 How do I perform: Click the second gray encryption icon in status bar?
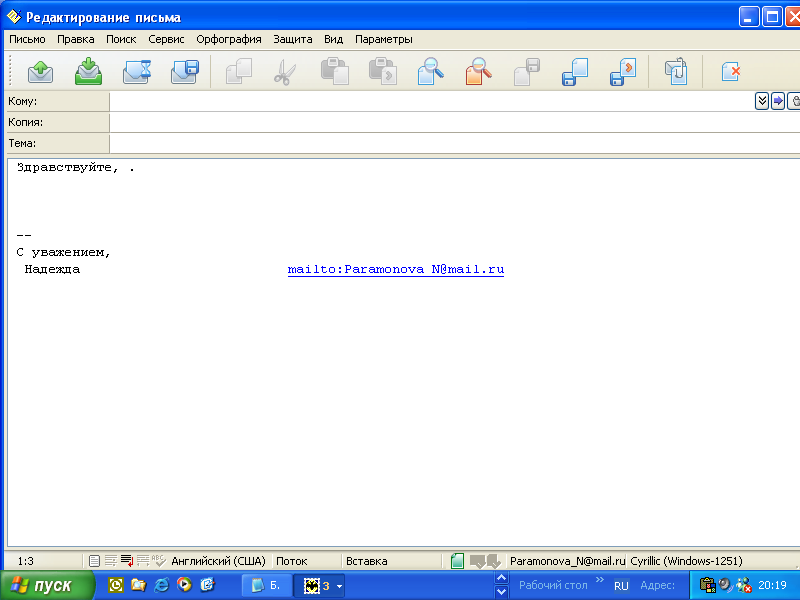click(x=493, y=561)
